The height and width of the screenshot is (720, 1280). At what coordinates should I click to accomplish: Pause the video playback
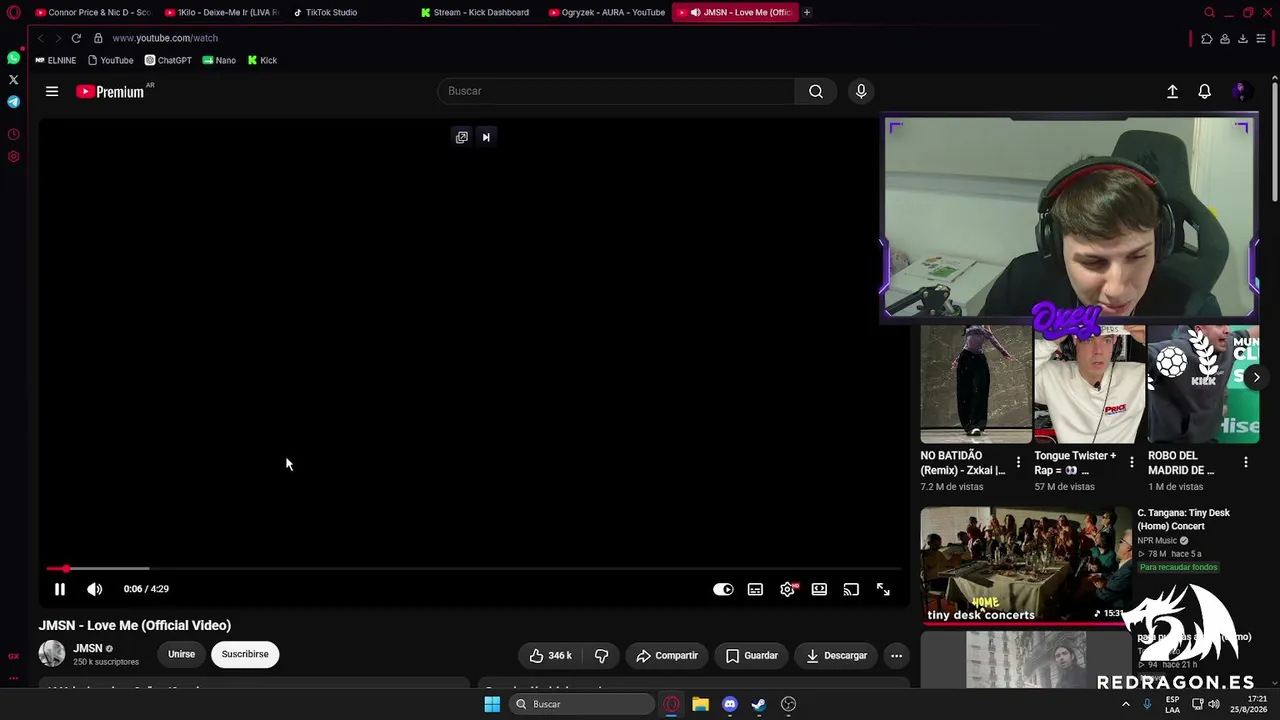[x=60, y=589]
